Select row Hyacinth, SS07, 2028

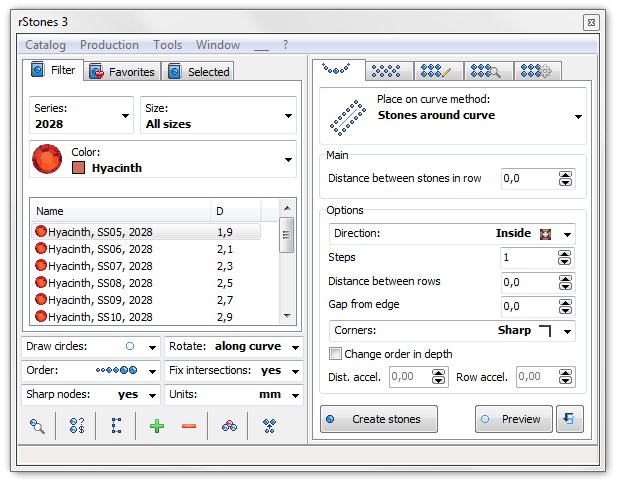(x=146, y=266)
